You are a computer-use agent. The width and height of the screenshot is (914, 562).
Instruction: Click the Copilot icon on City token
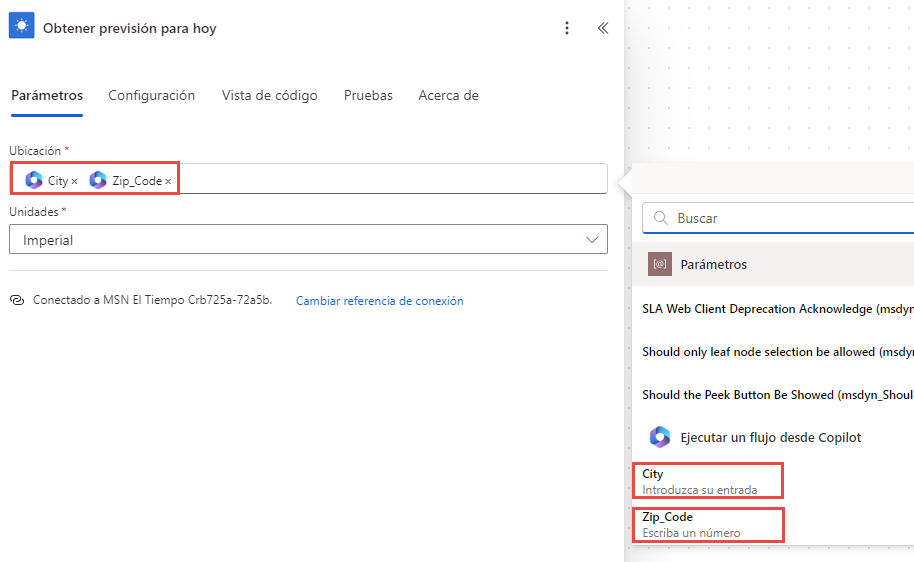pyautogui.click(x=34, y=180)
